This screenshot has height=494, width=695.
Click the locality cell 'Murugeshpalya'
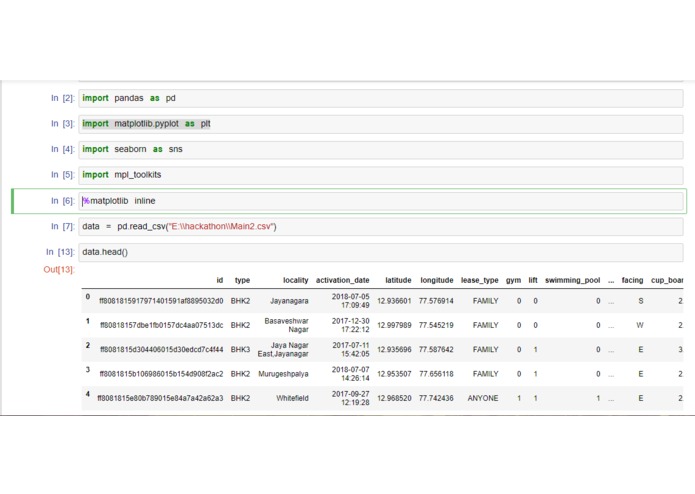[284, 374]
